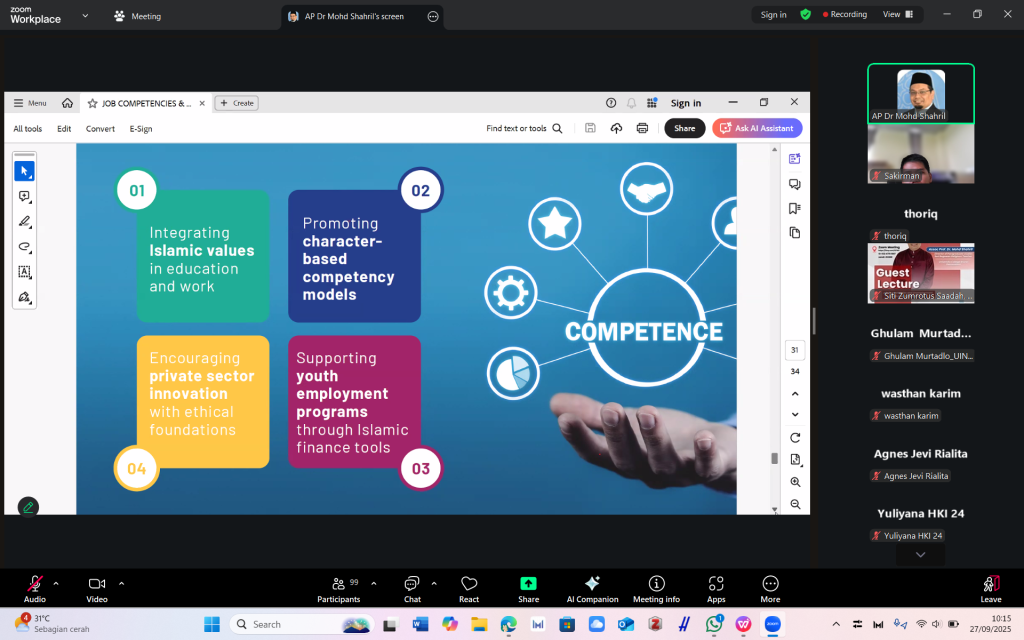Expand audio options arrow next to Audio
The width and height of the screenshot is (1024, 640).
(56, 583)
